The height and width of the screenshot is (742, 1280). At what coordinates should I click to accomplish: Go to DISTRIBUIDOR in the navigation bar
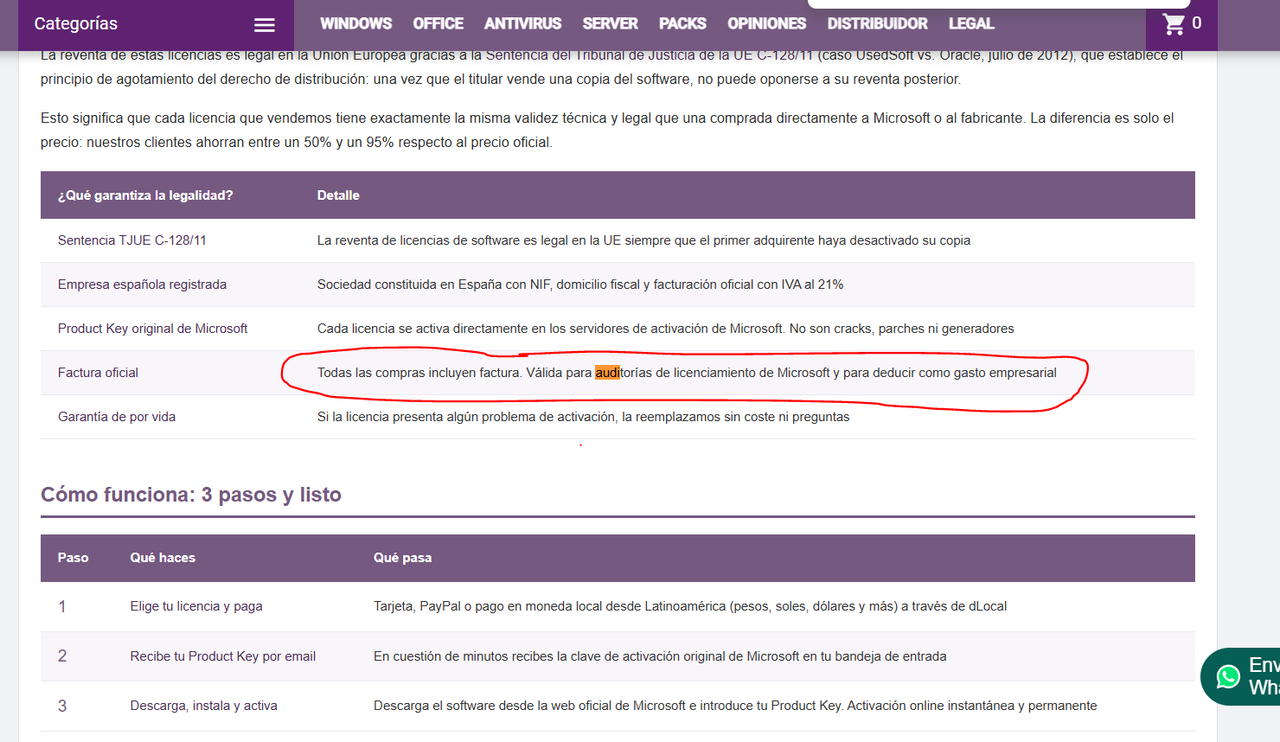(878, 23)
